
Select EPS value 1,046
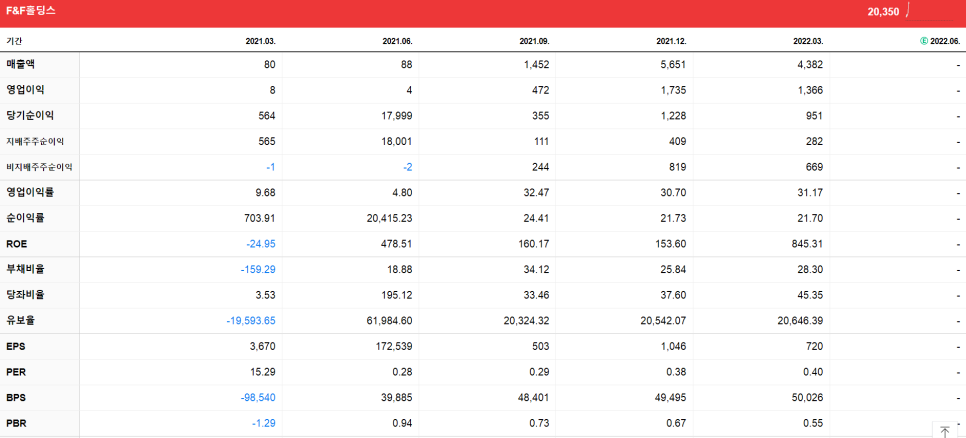(x=672, y=347)
